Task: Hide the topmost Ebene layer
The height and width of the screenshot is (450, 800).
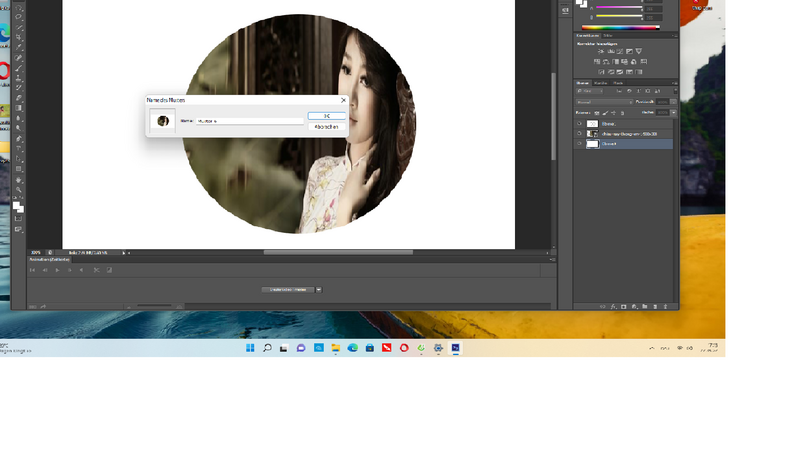Action: 579,123
